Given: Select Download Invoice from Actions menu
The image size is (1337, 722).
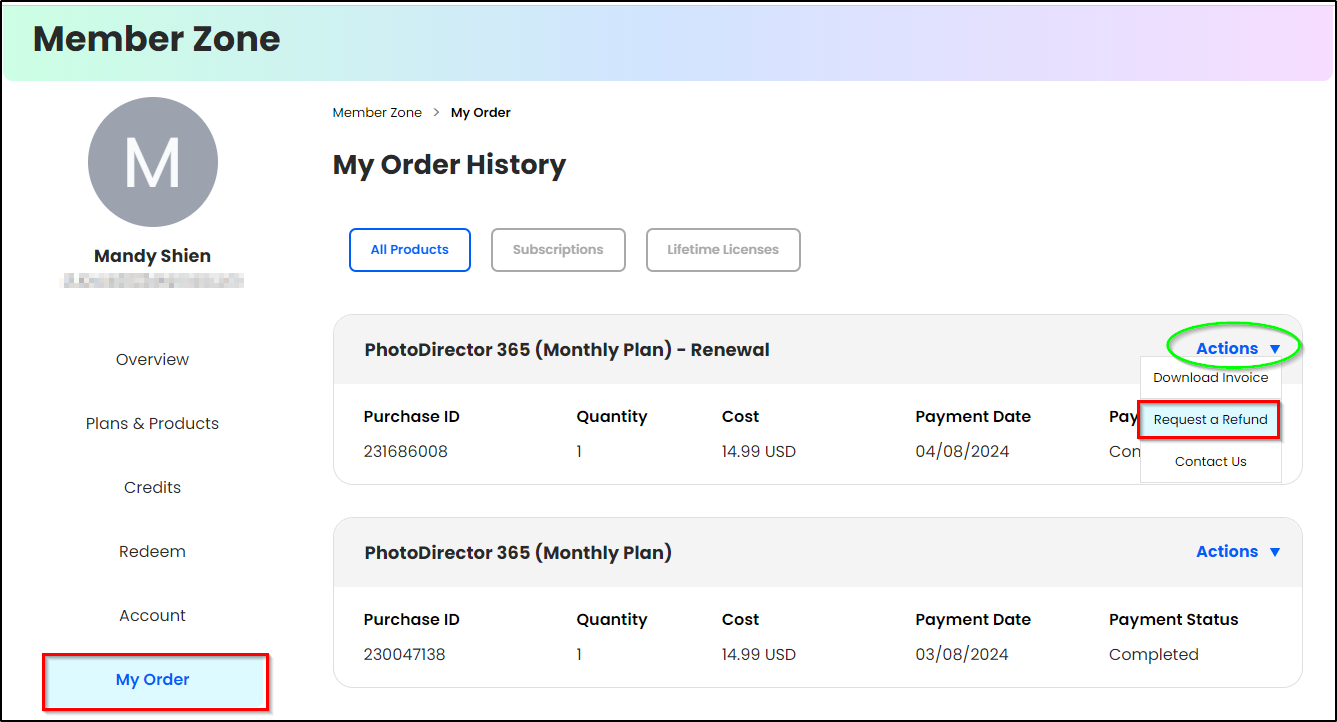Looking at the screenshot, I should [1210, 378].
